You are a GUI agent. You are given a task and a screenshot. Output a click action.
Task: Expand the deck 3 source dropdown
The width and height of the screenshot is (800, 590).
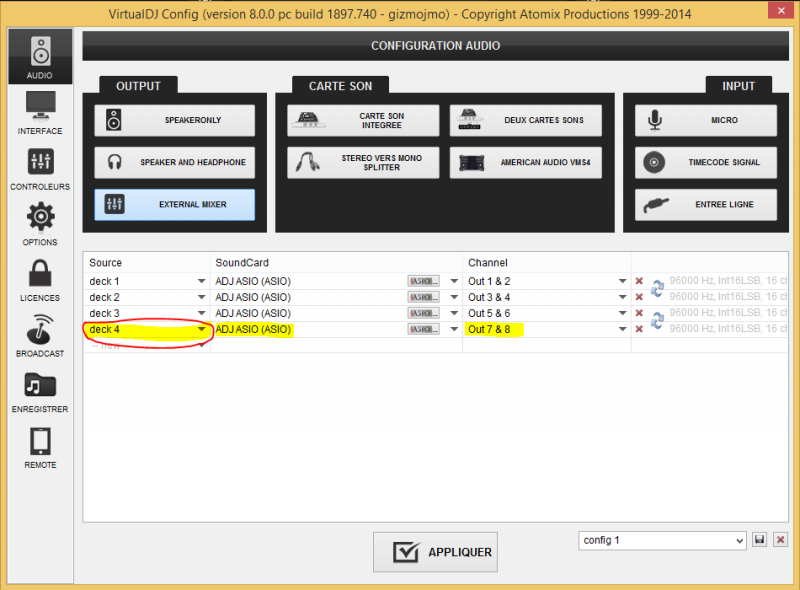[x=202, y=313]
